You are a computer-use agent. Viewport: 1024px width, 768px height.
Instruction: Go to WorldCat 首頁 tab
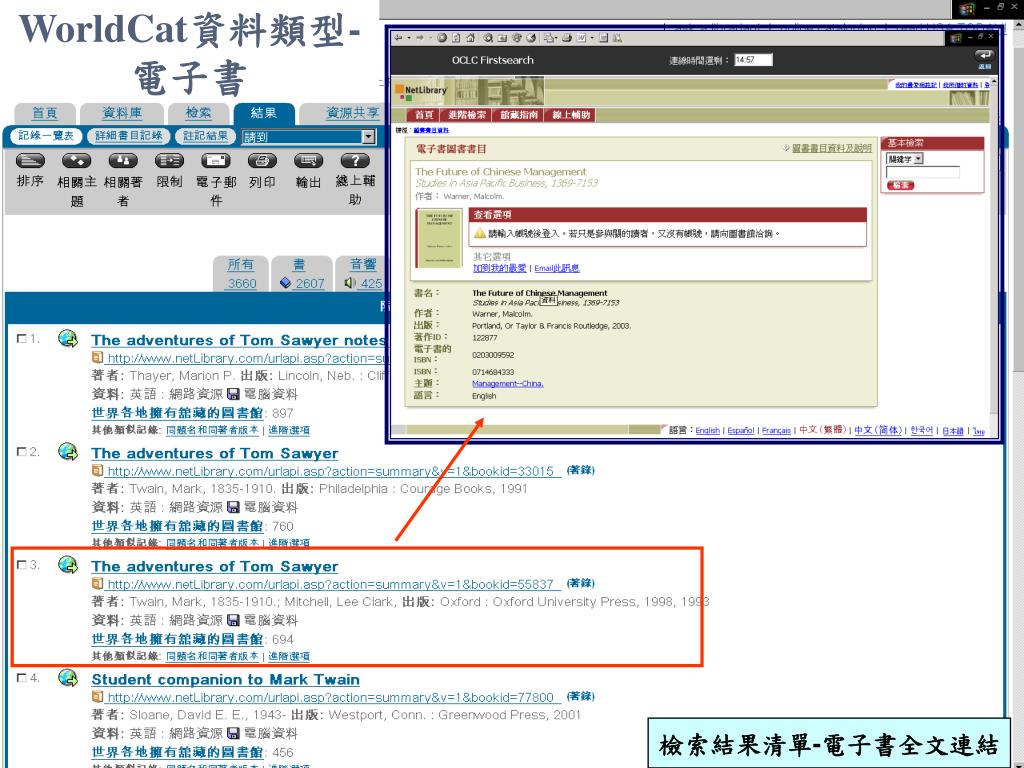pos(44,113)
